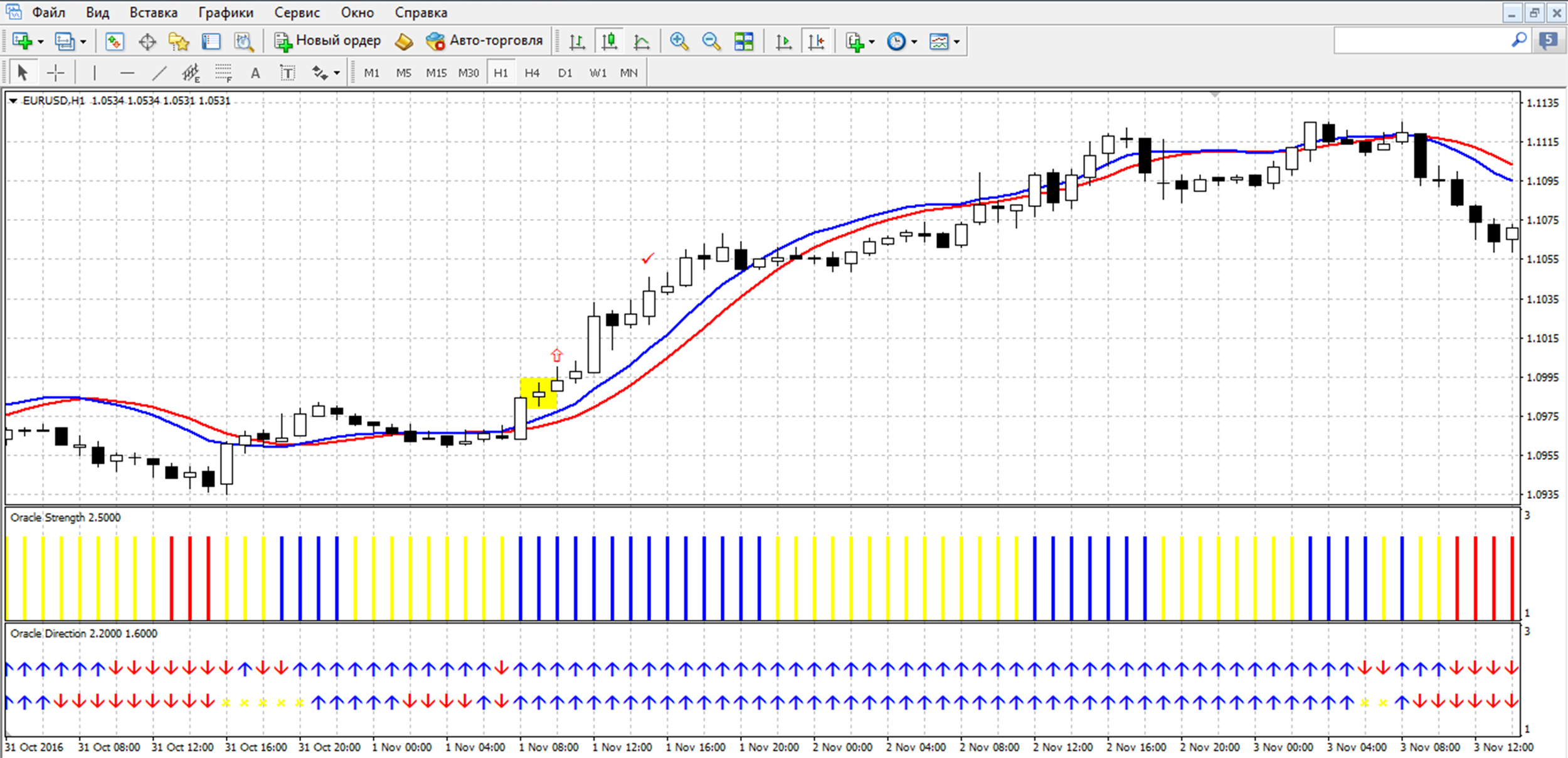Select the Fibonacci retracement tool
The image size is (1568, 758).
click(x=224, y=73)
